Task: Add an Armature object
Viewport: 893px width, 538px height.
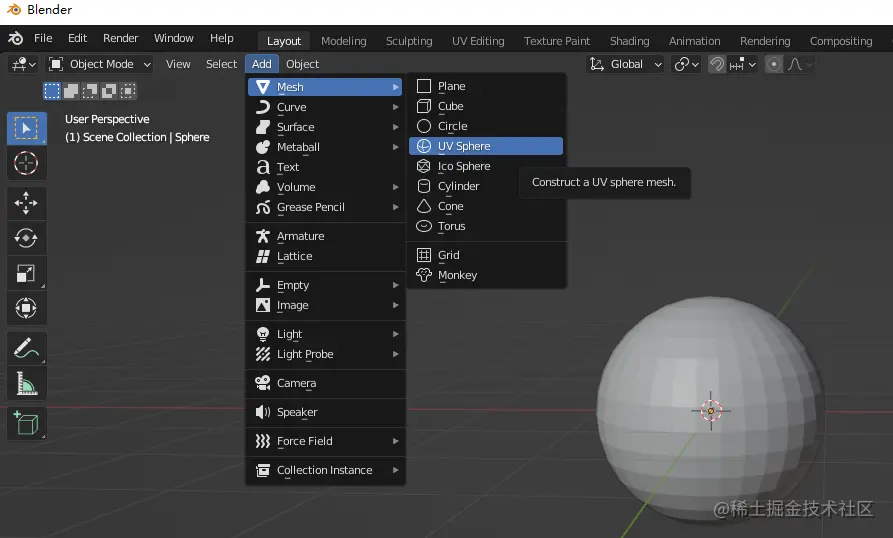Action: tap(325, 236)
